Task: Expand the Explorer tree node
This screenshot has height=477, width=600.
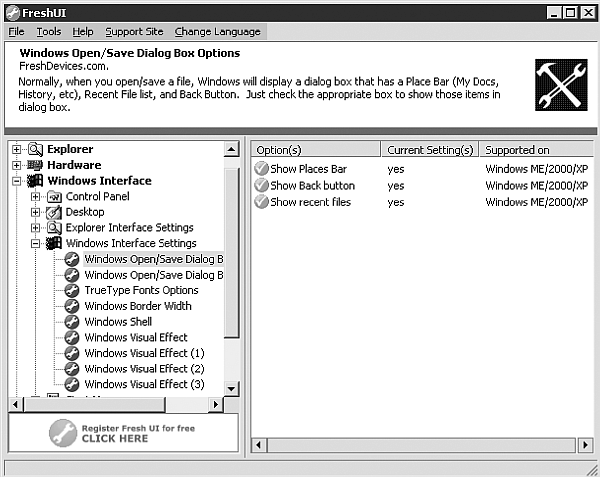Action: [x=17, y=149]
